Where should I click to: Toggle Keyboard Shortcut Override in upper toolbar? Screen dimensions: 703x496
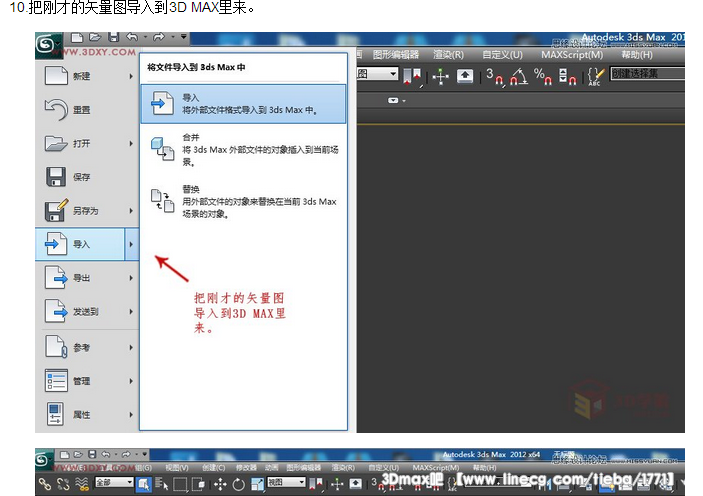click(465, 76)
